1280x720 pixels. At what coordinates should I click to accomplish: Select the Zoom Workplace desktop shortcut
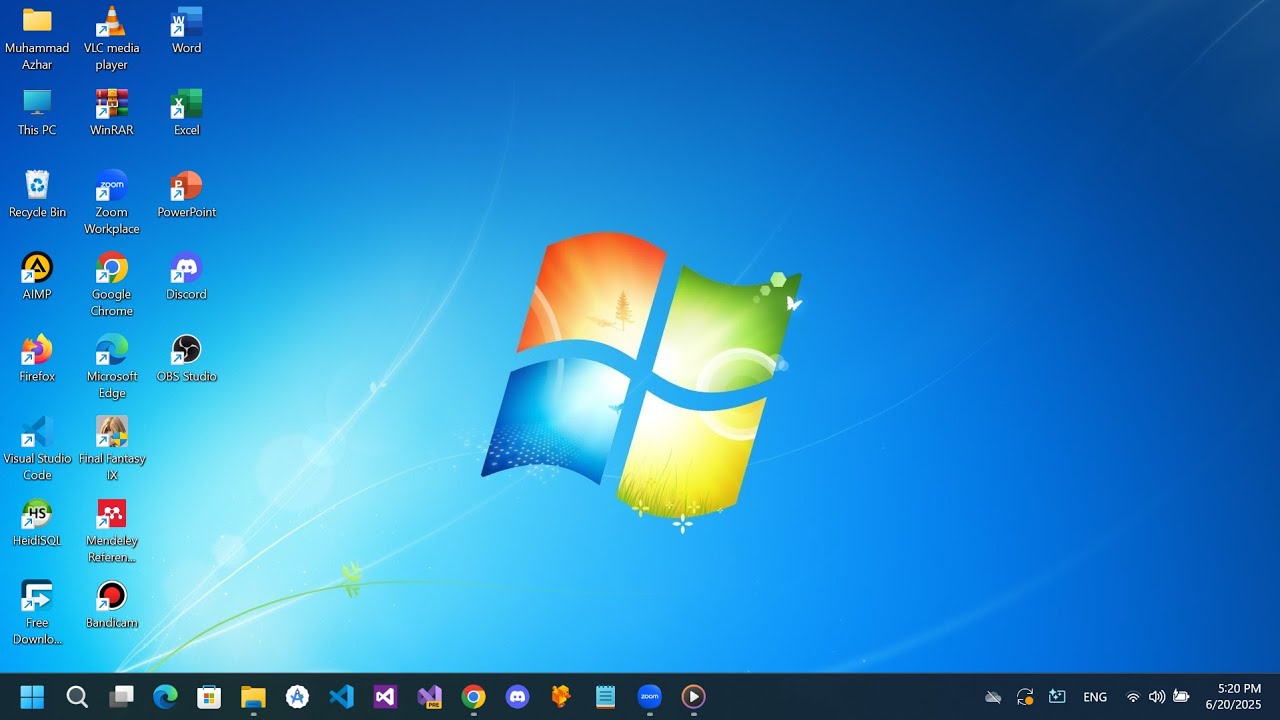(111, 202)
